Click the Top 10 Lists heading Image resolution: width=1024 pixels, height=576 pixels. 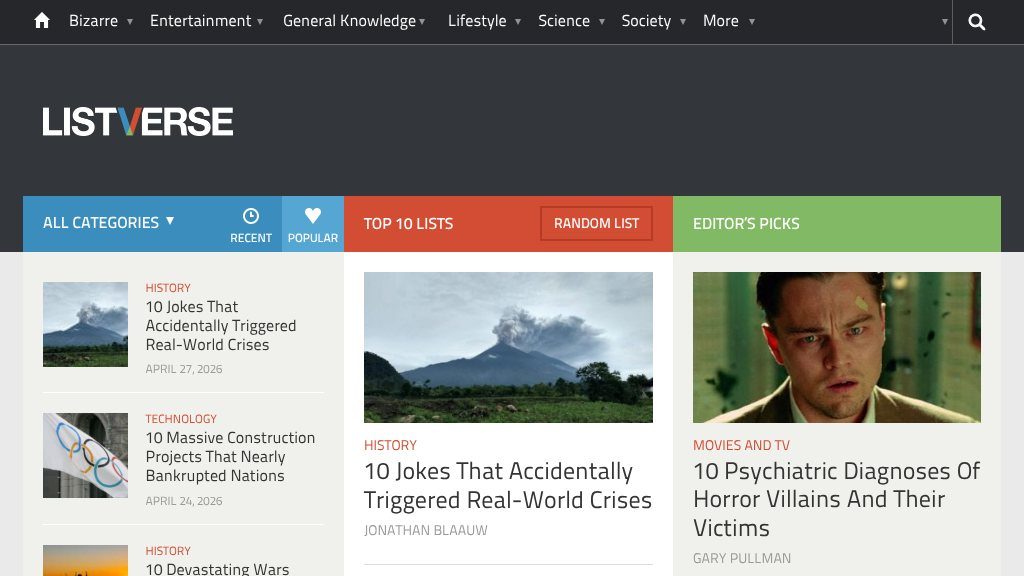[408, 224]
